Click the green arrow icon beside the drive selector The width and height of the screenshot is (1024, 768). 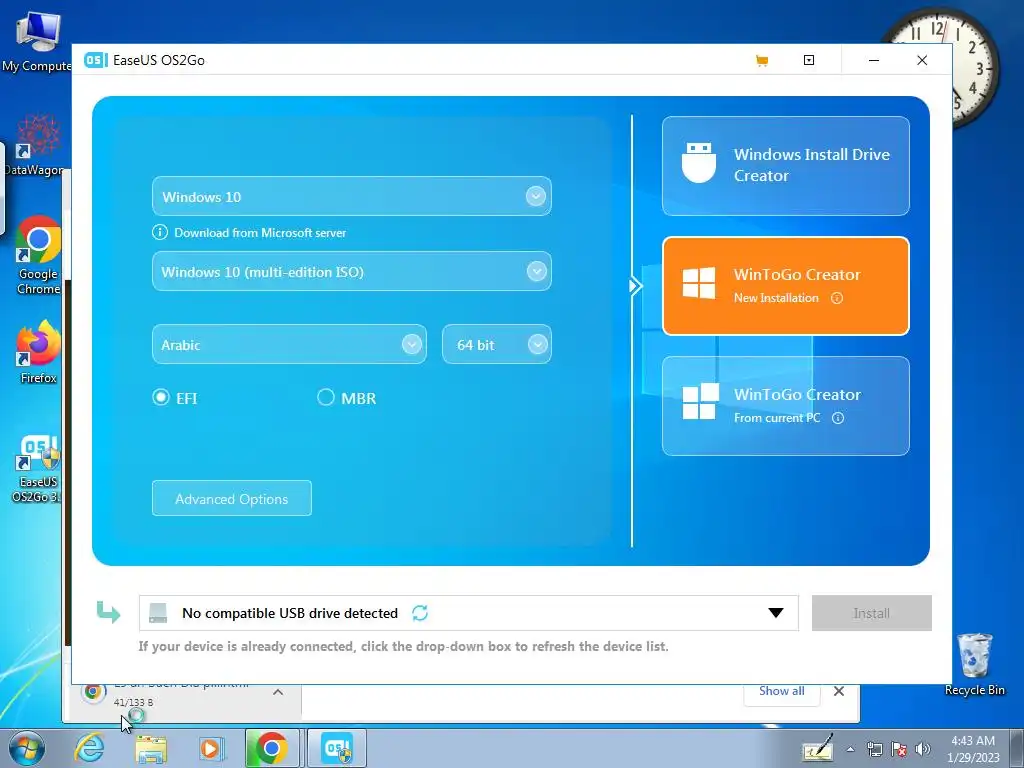(108, 612)
